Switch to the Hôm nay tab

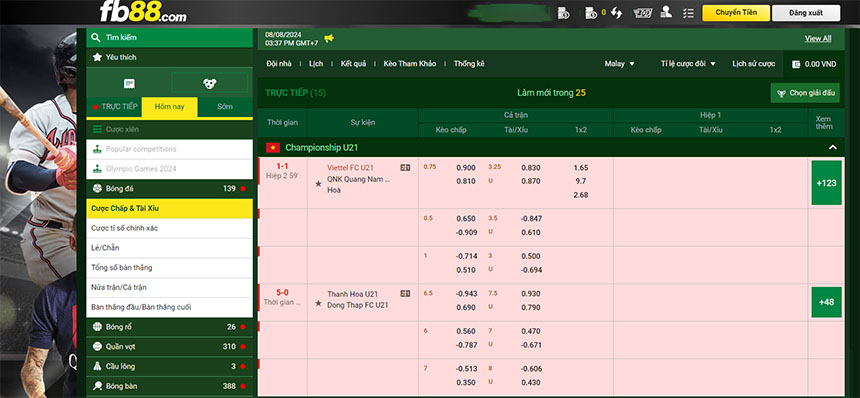click(169, 107)
